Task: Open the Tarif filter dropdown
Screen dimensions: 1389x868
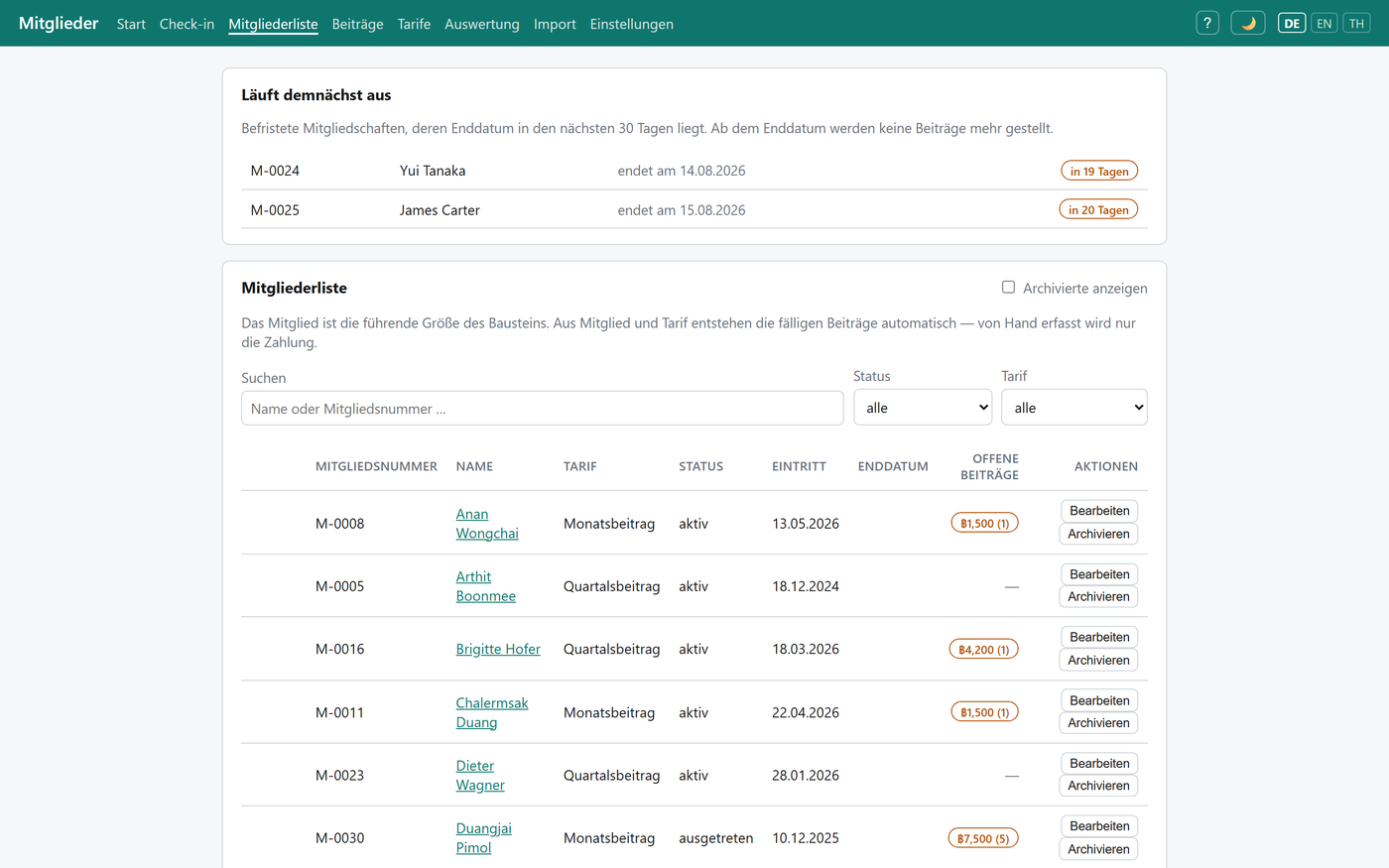Action: coord(1074,408)
